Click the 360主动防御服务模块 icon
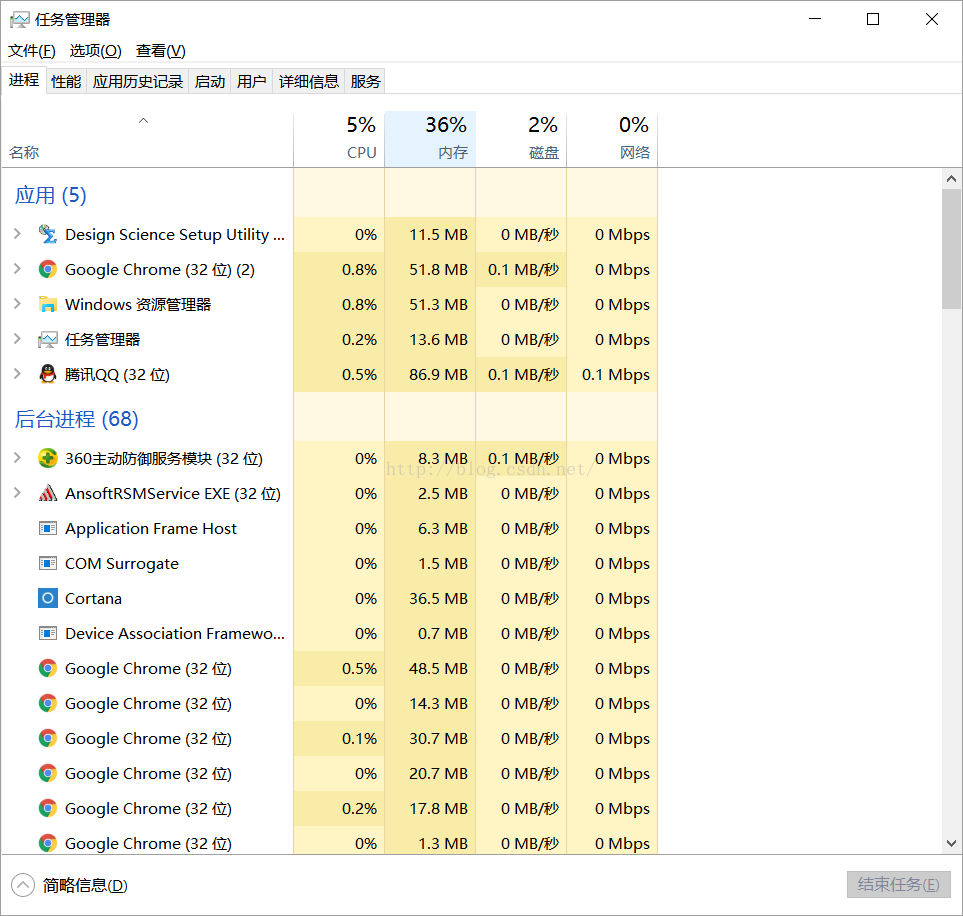 tap(48, 458)
